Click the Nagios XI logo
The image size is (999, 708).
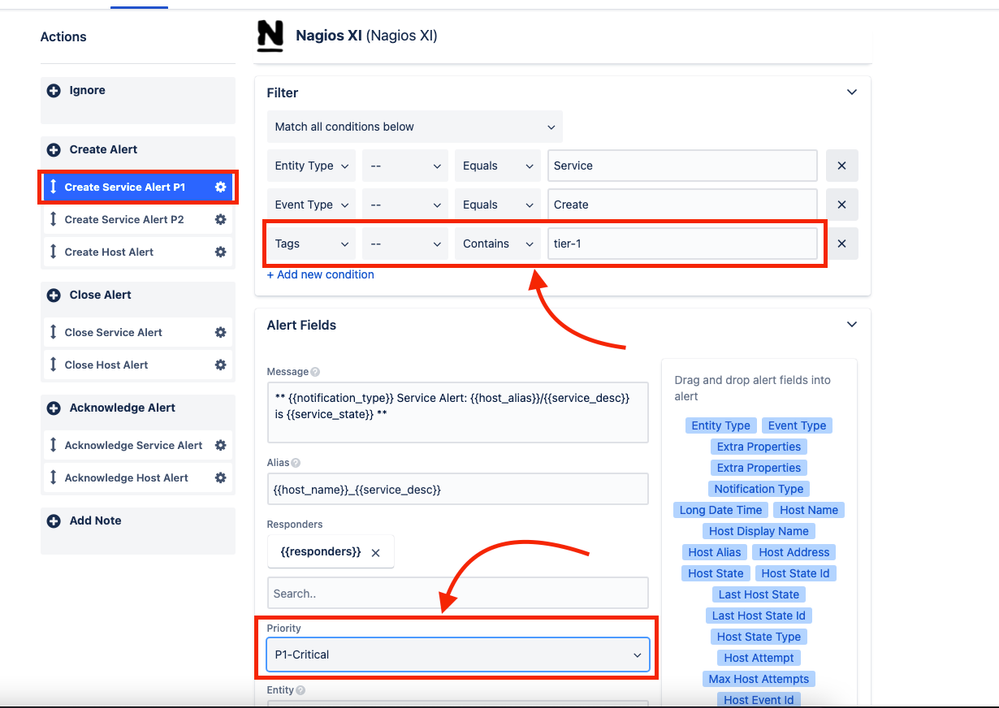[x=270, y=36]
